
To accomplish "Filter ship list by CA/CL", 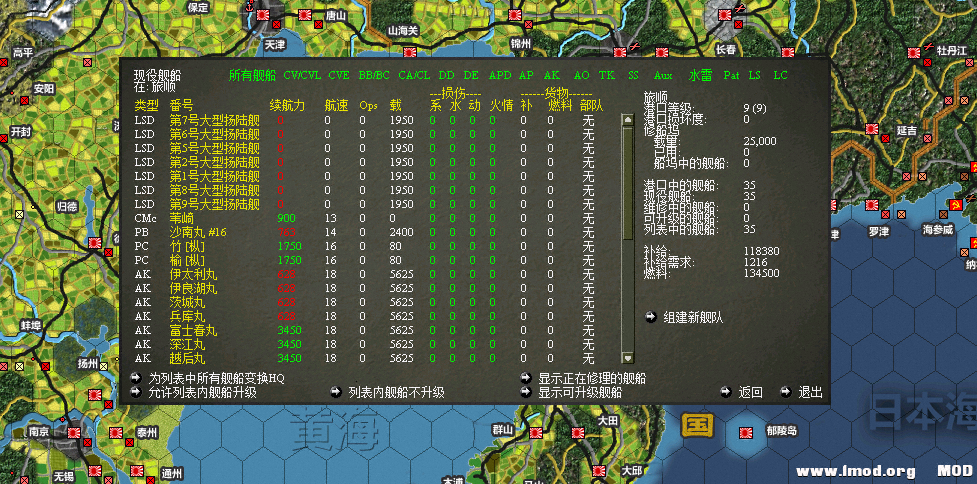I will tap(414, 75).
